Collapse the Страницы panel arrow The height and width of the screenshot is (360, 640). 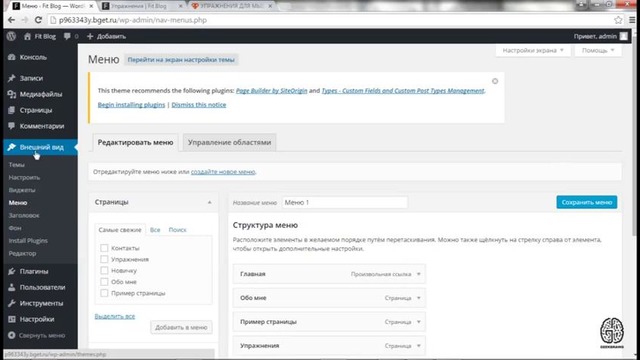[x=209, y=202]
